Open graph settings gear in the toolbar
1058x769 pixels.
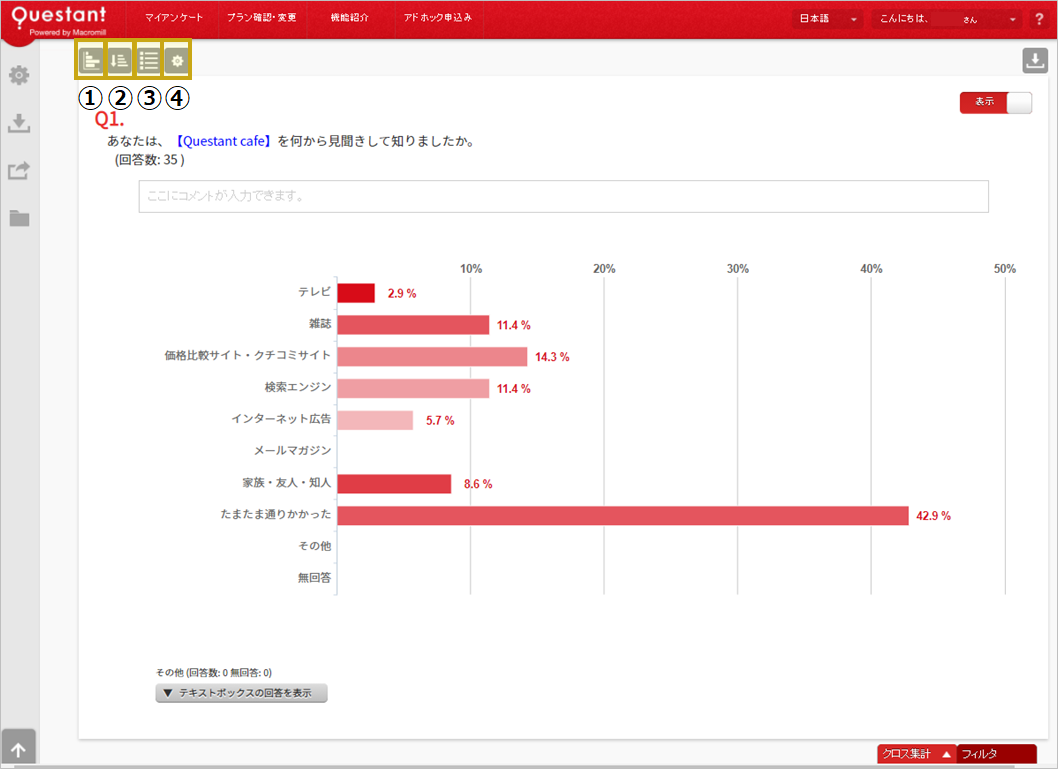(x=177, y=61)
